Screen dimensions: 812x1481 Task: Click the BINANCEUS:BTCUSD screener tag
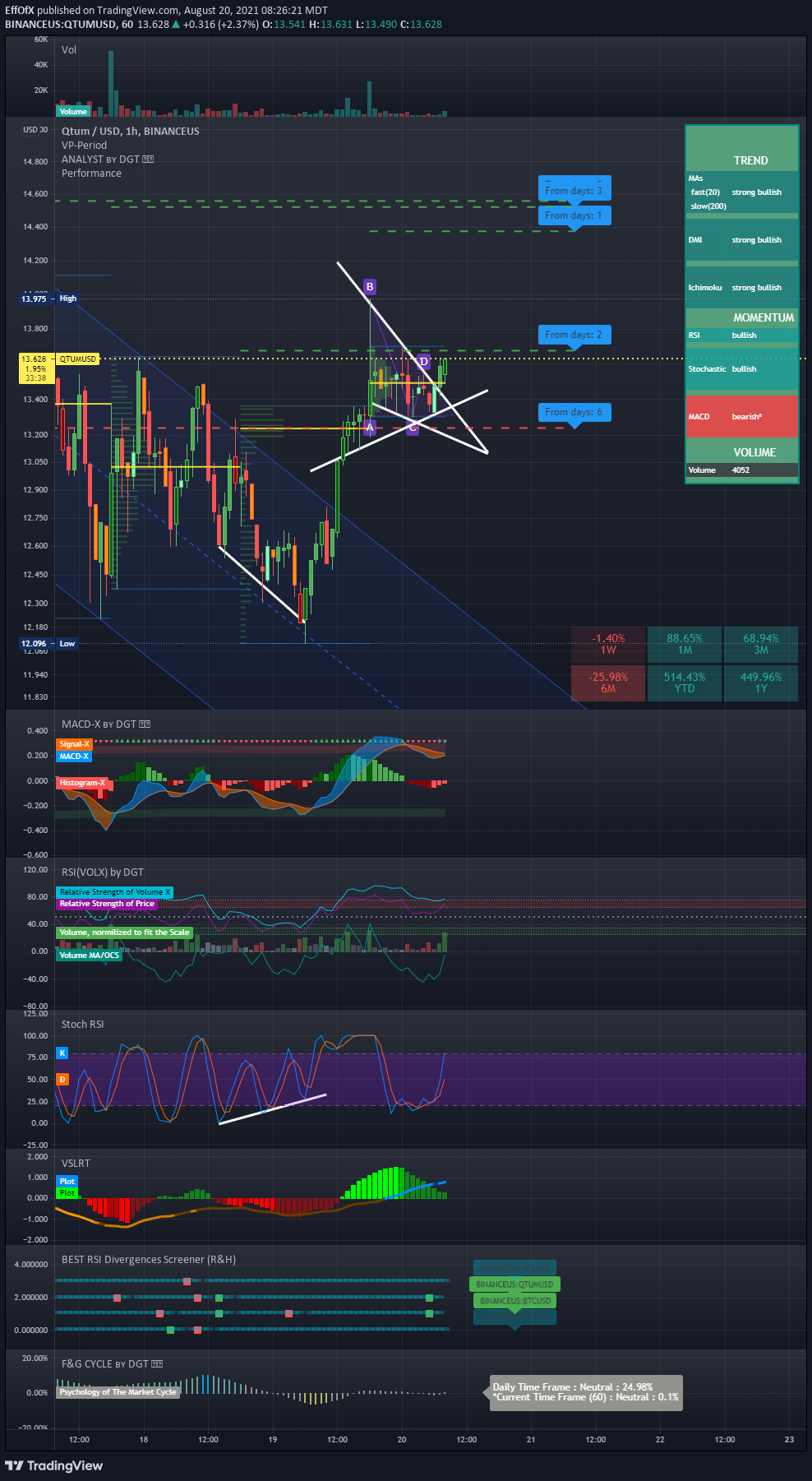pos(514,1301)
